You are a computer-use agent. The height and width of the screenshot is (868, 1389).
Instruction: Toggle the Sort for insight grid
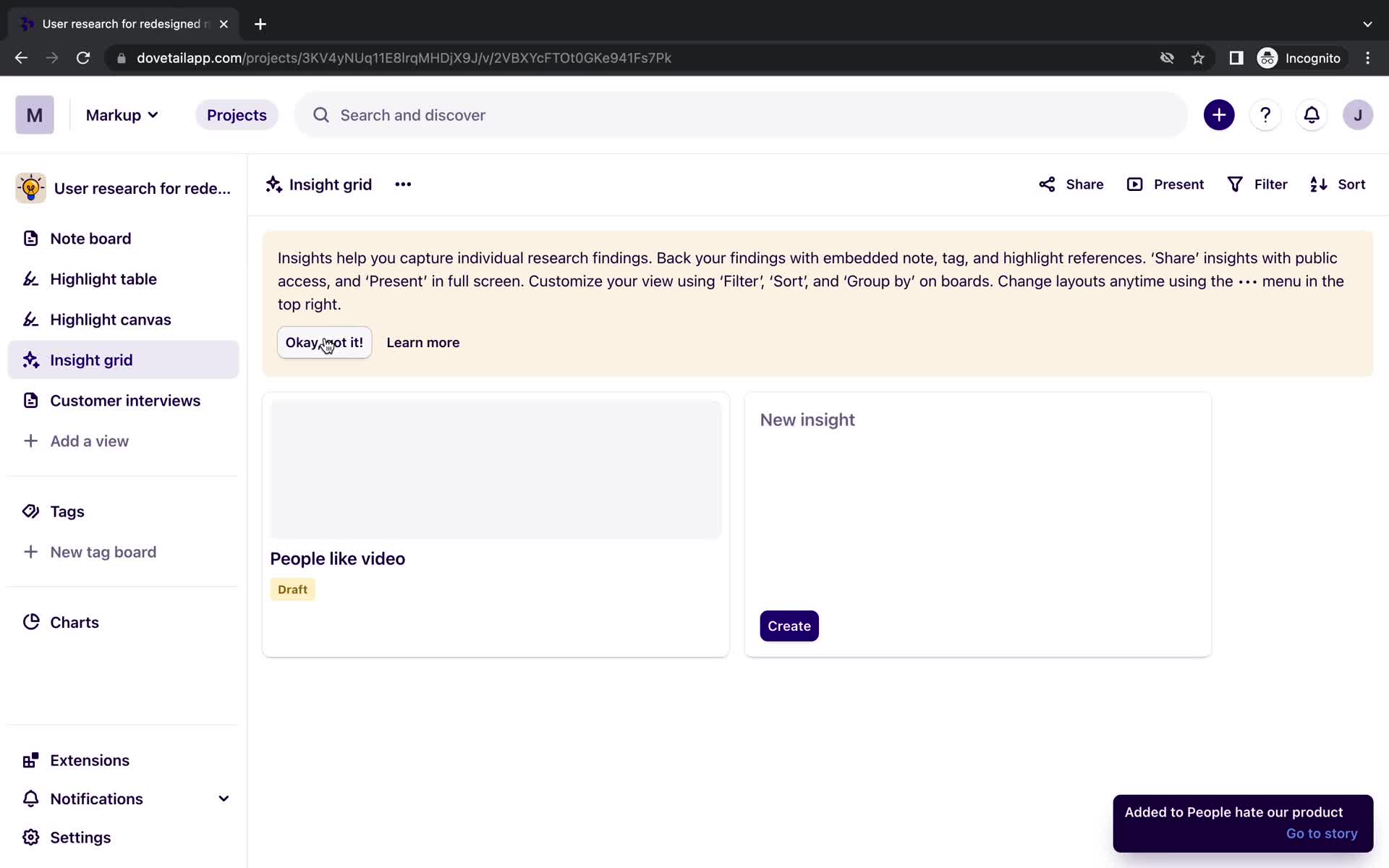1339,184
